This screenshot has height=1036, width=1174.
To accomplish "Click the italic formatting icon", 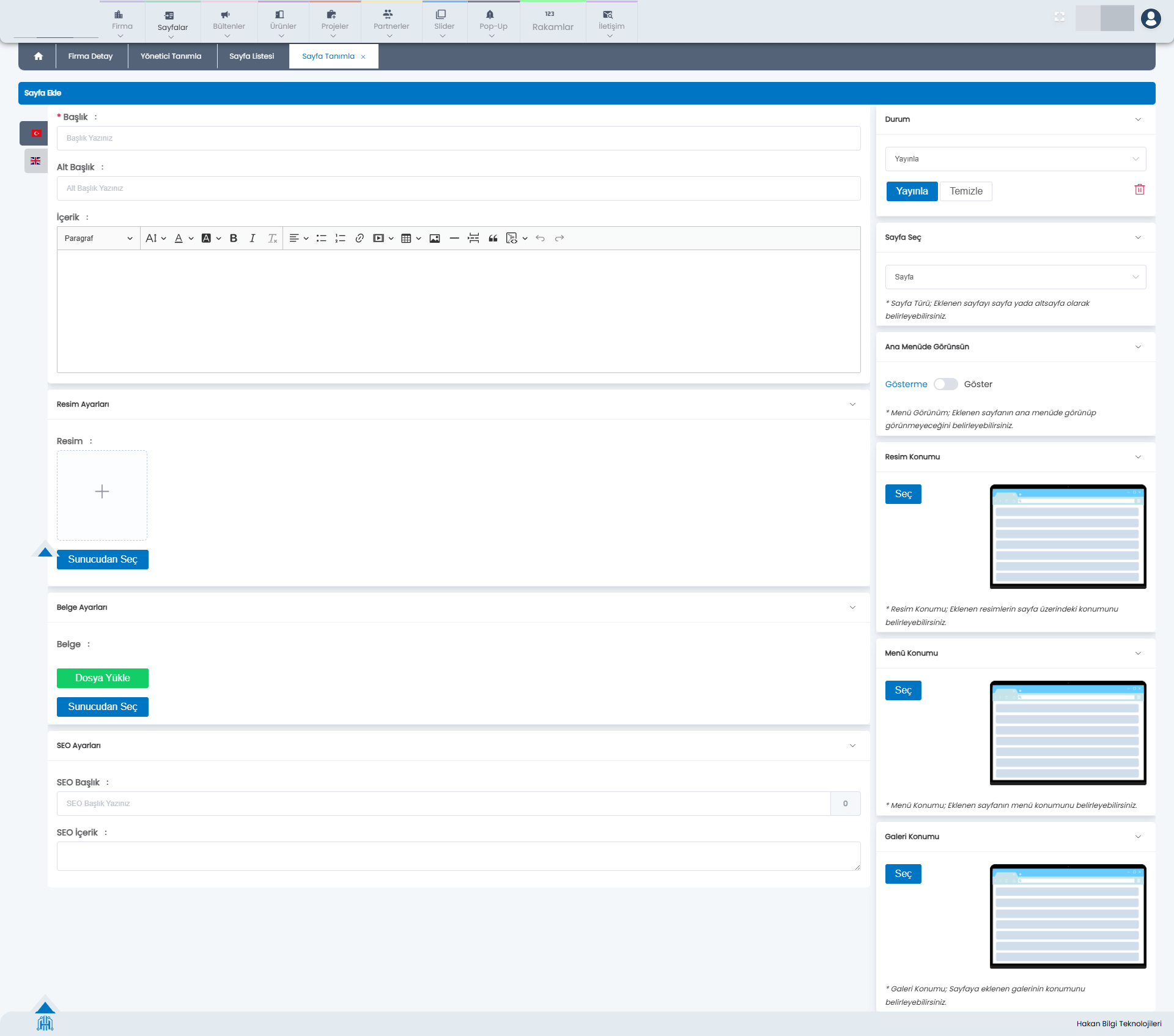I will point(252,239).
